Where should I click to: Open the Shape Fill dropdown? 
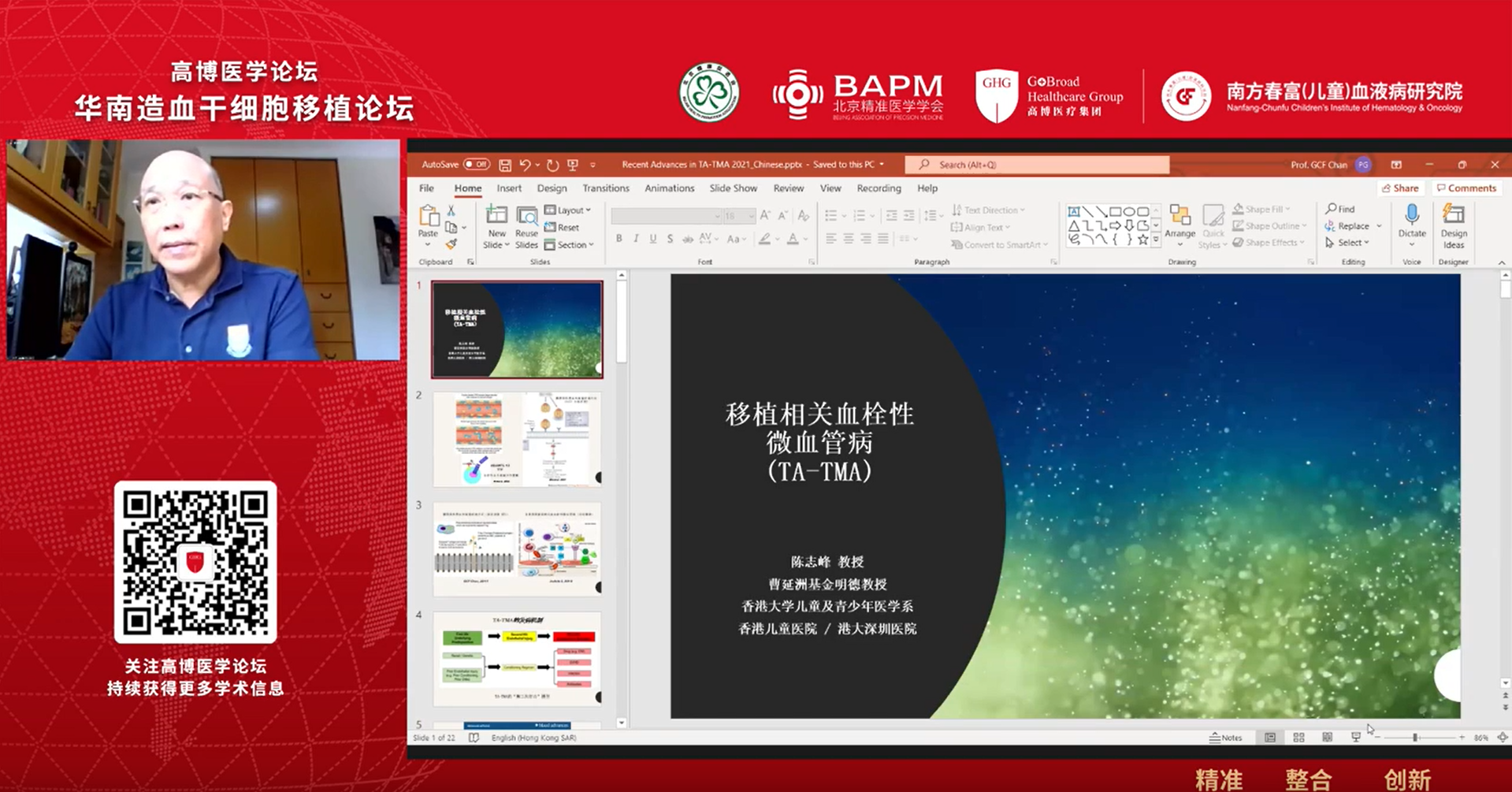pyautogui.click(x=1262, y=210)
